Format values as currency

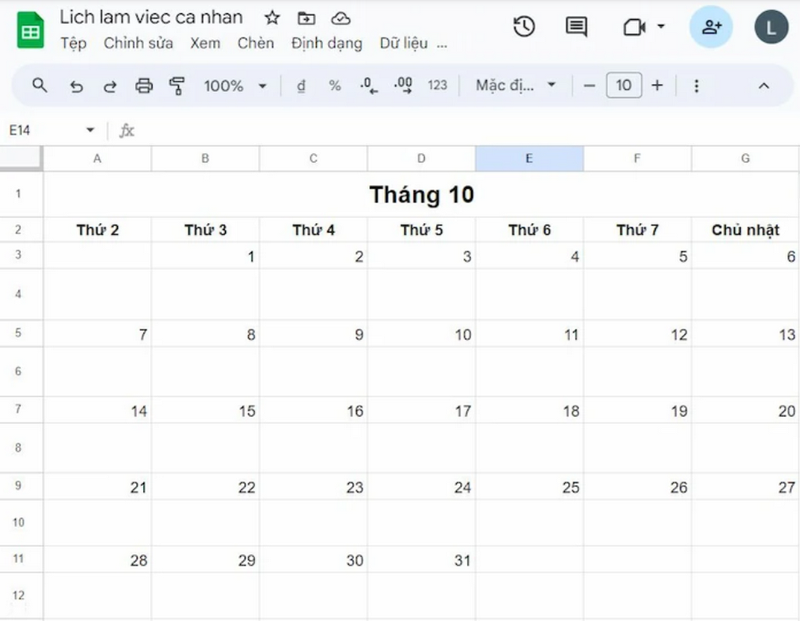click(301, 85)
